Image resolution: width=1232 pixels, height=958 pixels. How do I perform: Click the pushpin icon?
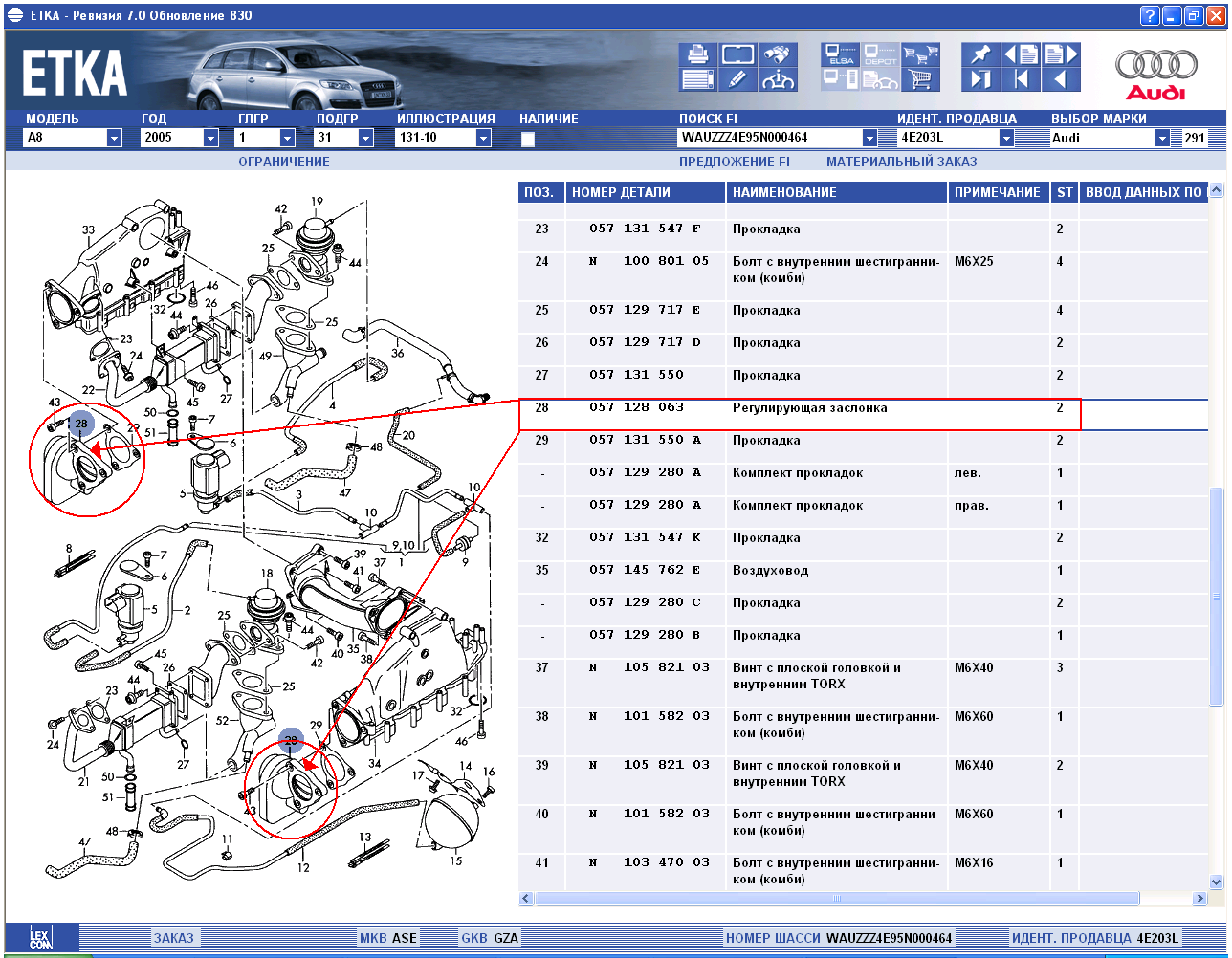coord(980,54)
